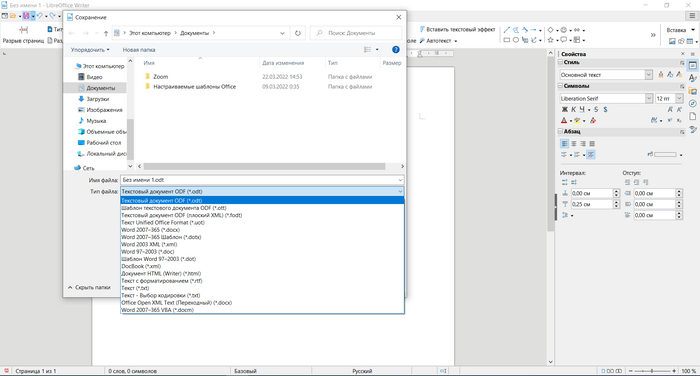The image size is (700, 376).
Task: Click the Redo arrow icon
Action: [x=52, y=16]
